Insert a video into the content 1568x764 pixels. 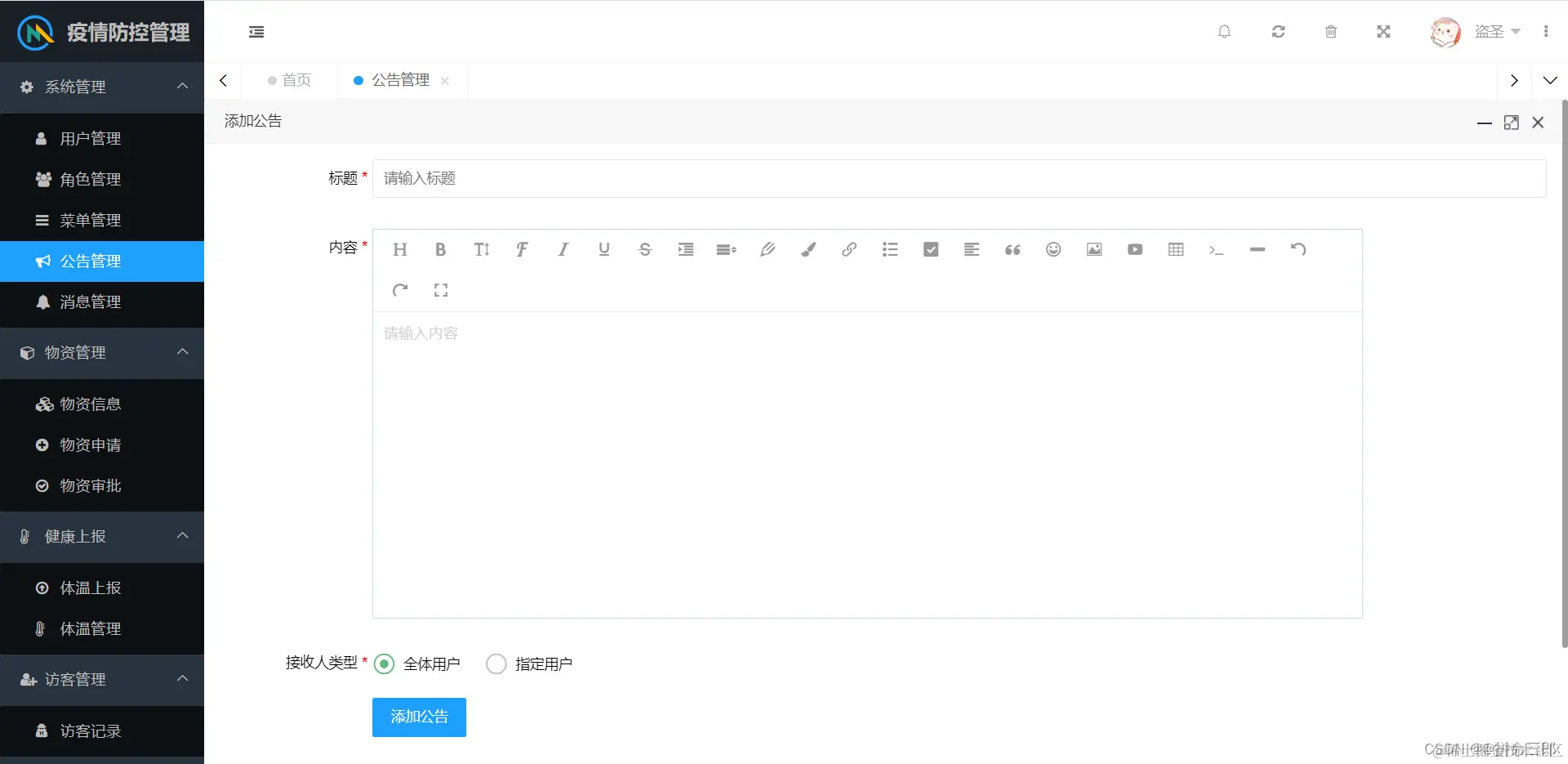tap(1134, 249)
